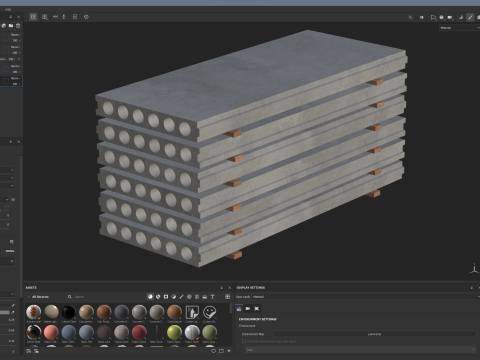This screenshot has width=480, height=360.
Task: Click the pentagon icon at Assets panel bottom-right
Action: (213, 351)
